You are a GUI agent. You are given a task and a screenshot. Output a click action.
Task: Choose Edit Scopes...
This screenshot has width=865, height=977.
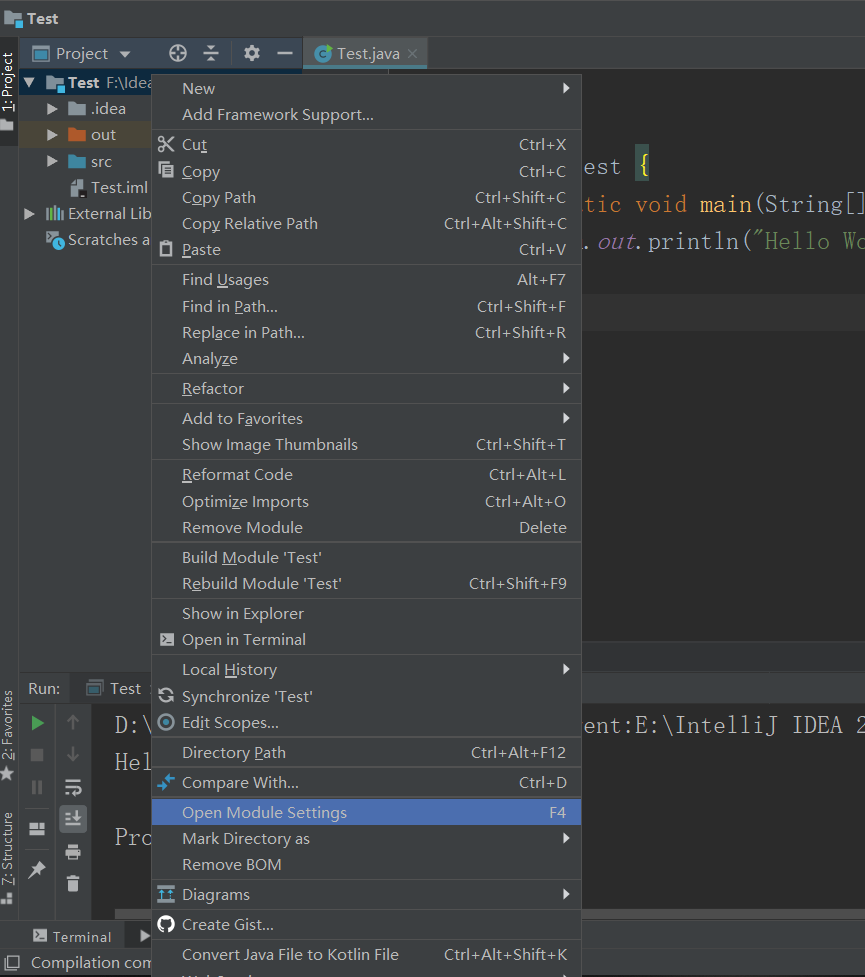point(366,723)
